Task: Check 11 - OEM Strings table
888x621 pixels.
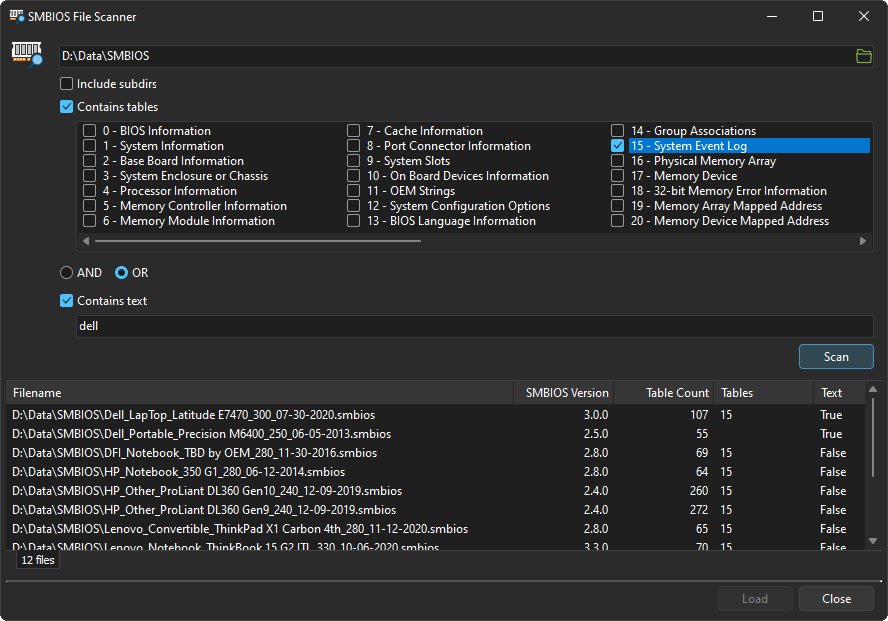Action: coord(353,191)
